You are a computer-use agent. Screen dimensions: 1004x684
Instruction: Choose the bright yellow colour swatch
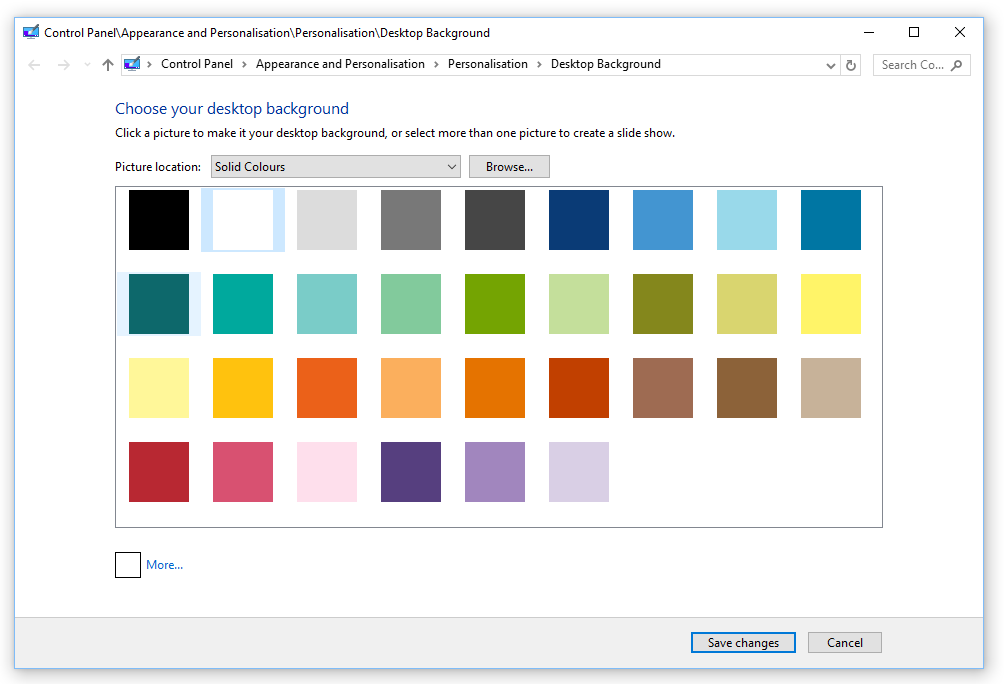[x=831, y=304]
